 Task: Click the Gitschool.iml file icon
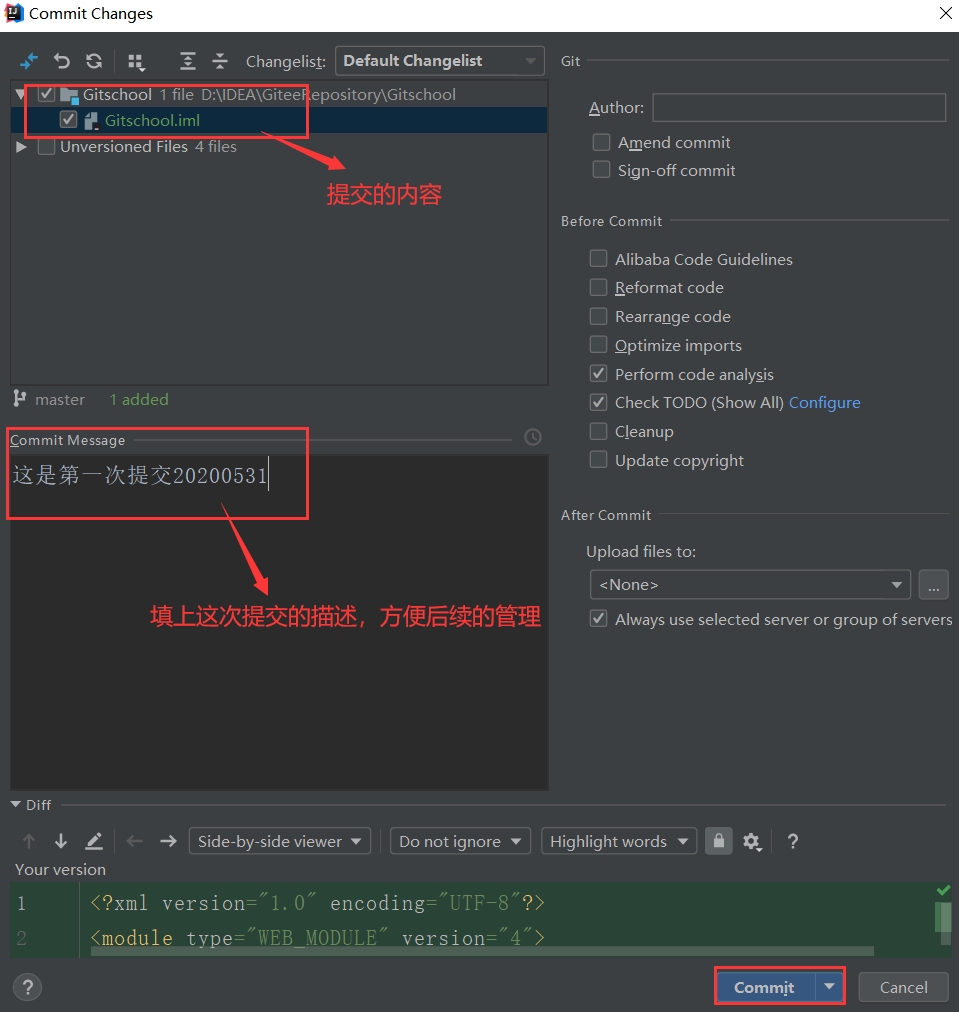[x=91, y=121]
